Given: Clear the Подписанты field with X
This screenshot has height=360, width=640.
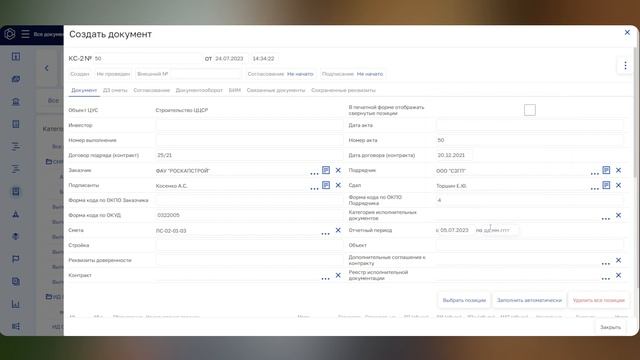Looking at the screenshot, I should [x=338, y=185].
